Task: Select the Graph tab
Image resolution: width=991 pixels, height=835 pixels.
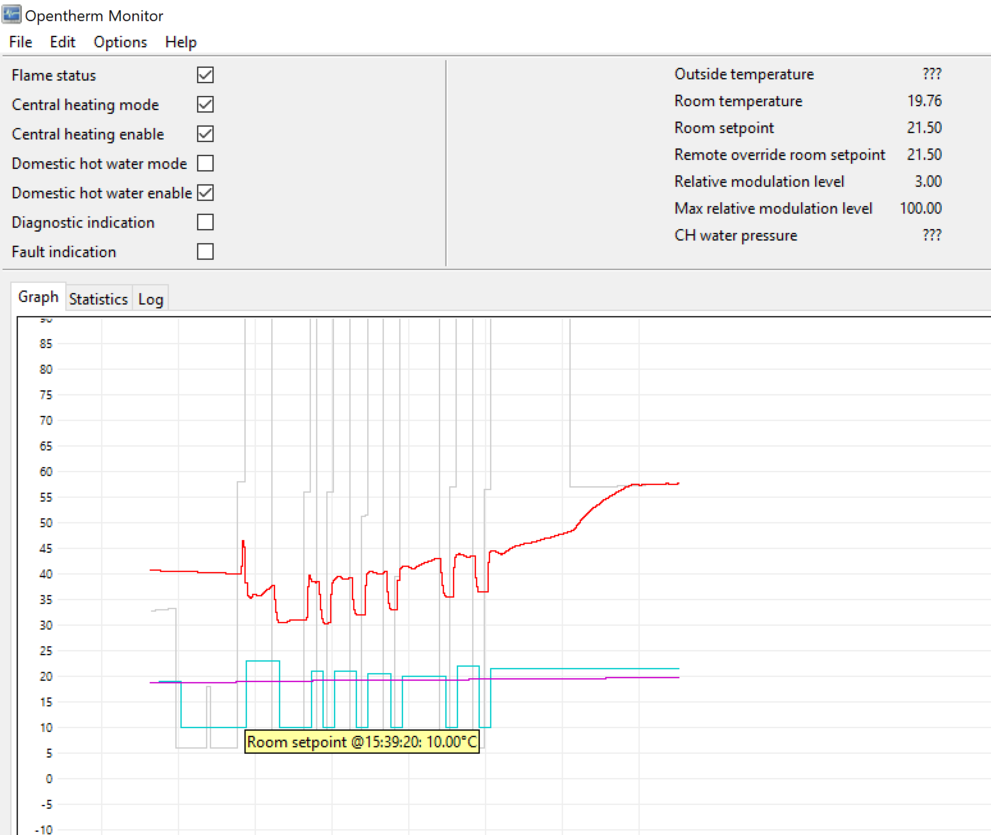Action: [38, 297]
